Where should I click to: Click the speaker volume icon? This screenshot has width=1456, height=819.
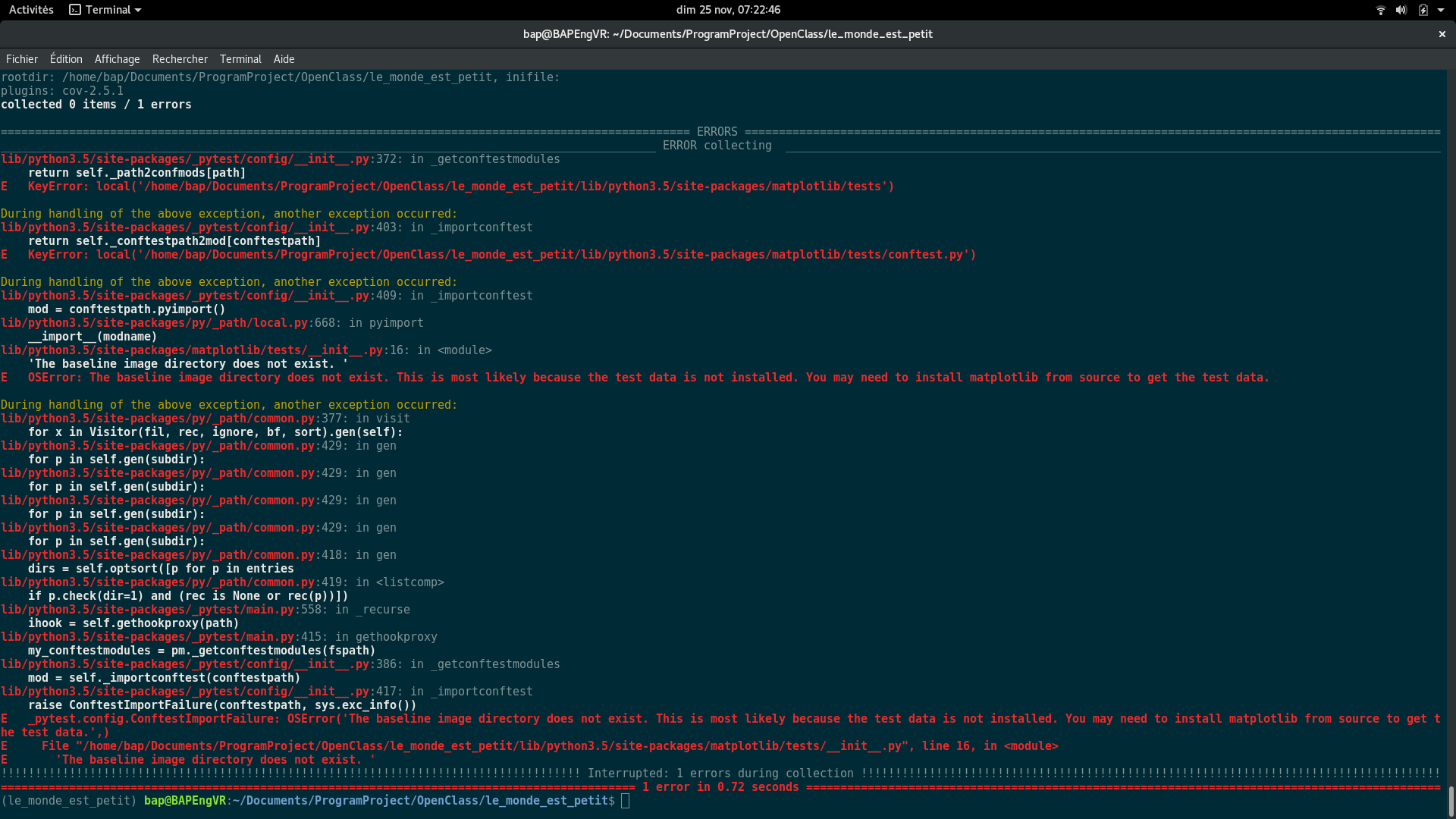pyautogui.click(x=1400, y=10)
